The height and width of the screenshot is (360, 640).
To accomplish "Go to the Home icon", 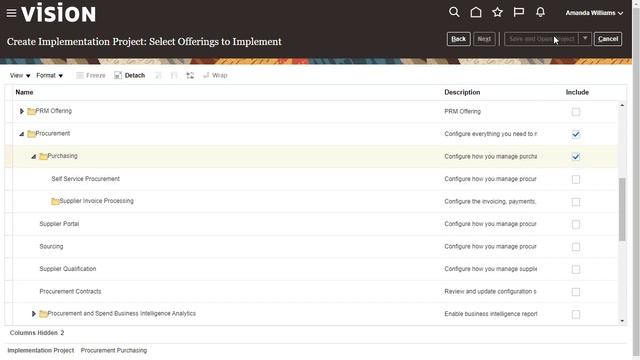I will click(x=476, y=12).
